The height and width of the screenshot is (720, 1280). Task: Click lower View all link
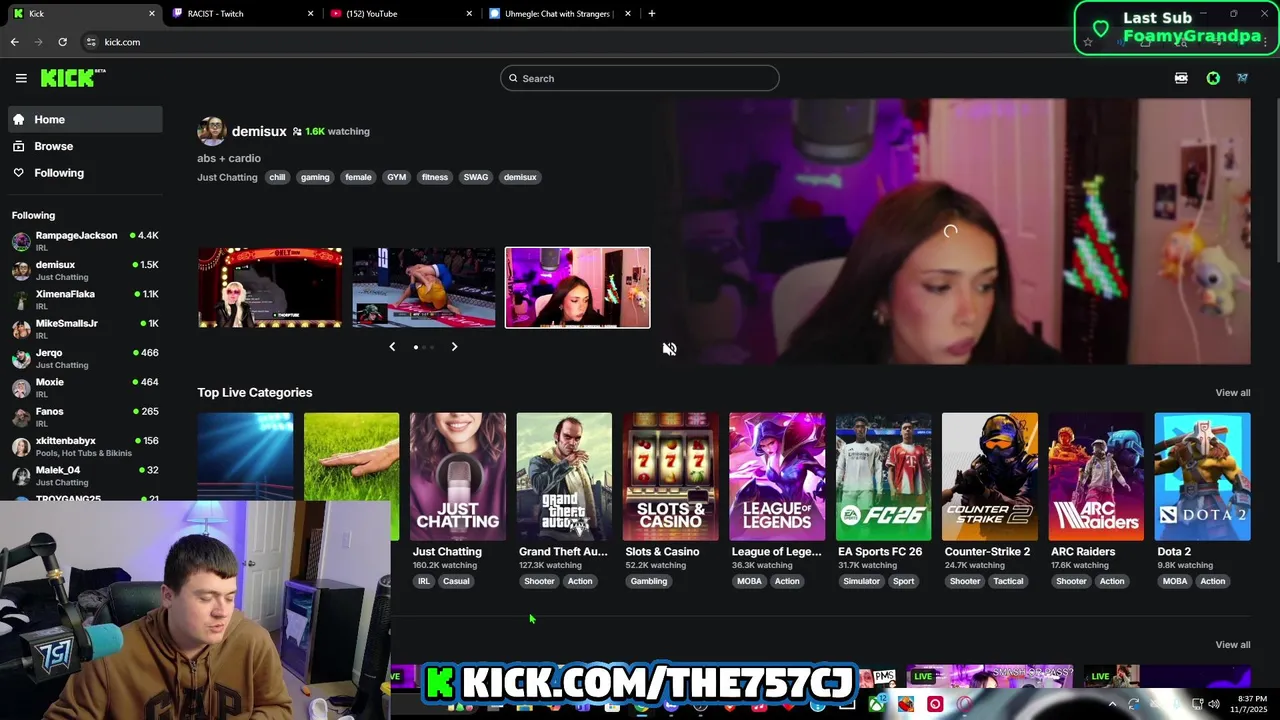click(x=1232, y=645)
